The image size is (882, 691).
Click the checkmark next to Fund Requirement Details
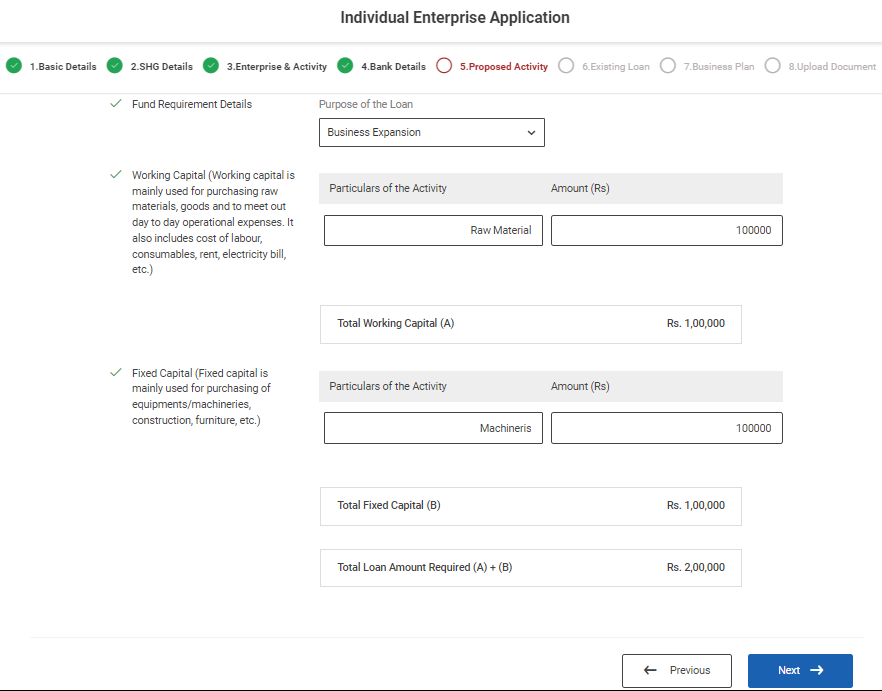[117, 104]
